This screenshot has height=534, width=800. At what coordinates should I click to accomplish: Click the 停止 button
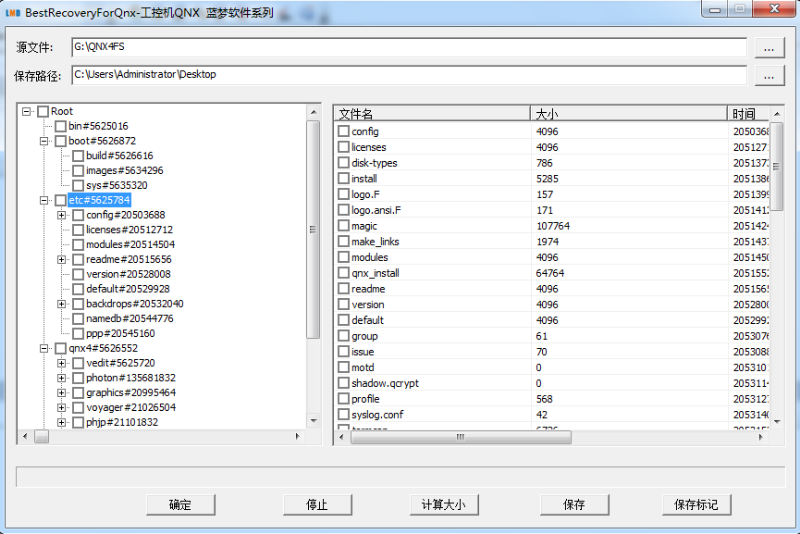tap(317, 505)
